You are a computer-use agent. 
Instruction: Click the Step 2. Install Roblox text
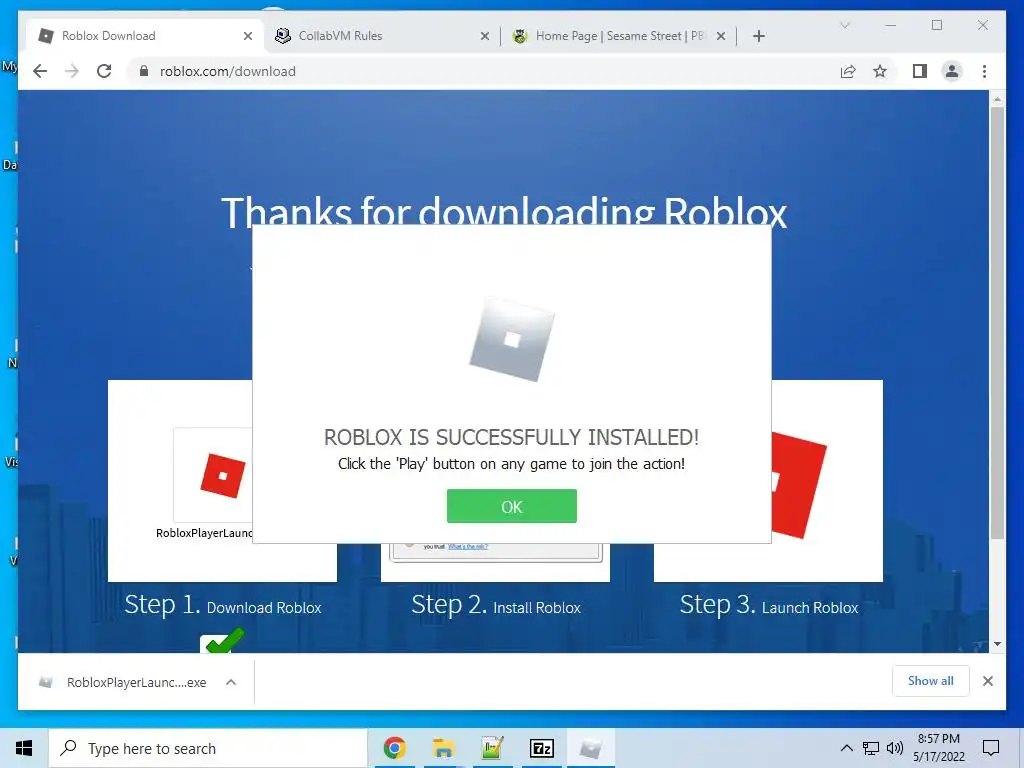coord(496,605)
